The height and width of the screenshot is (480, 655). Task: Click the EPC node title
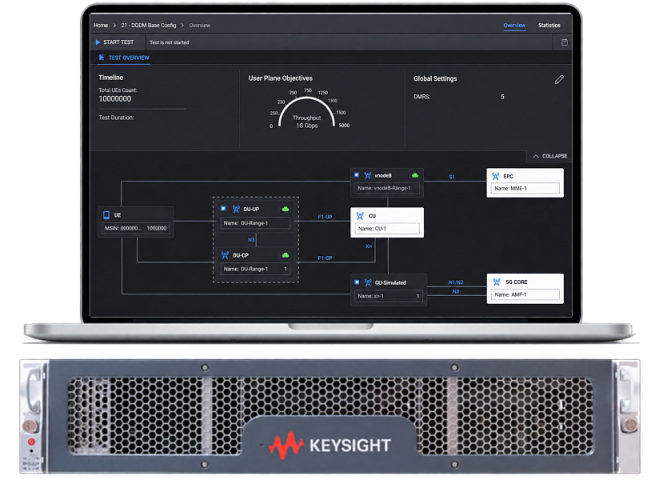pos(508,176)
